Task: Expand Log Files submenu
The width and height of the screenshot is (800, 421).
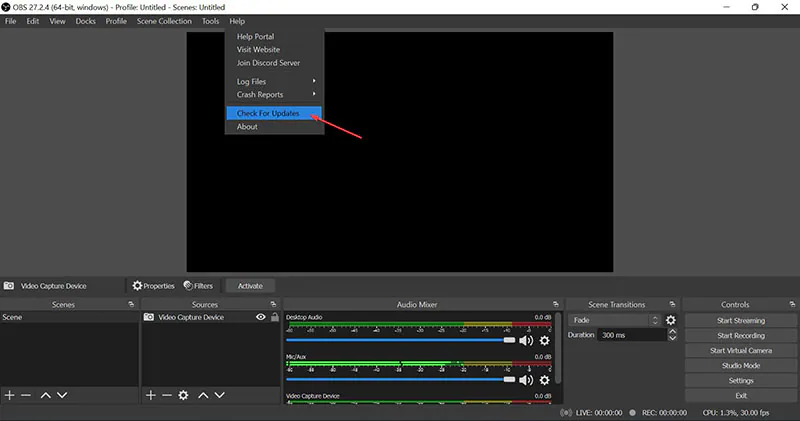Action: [274, 81]
